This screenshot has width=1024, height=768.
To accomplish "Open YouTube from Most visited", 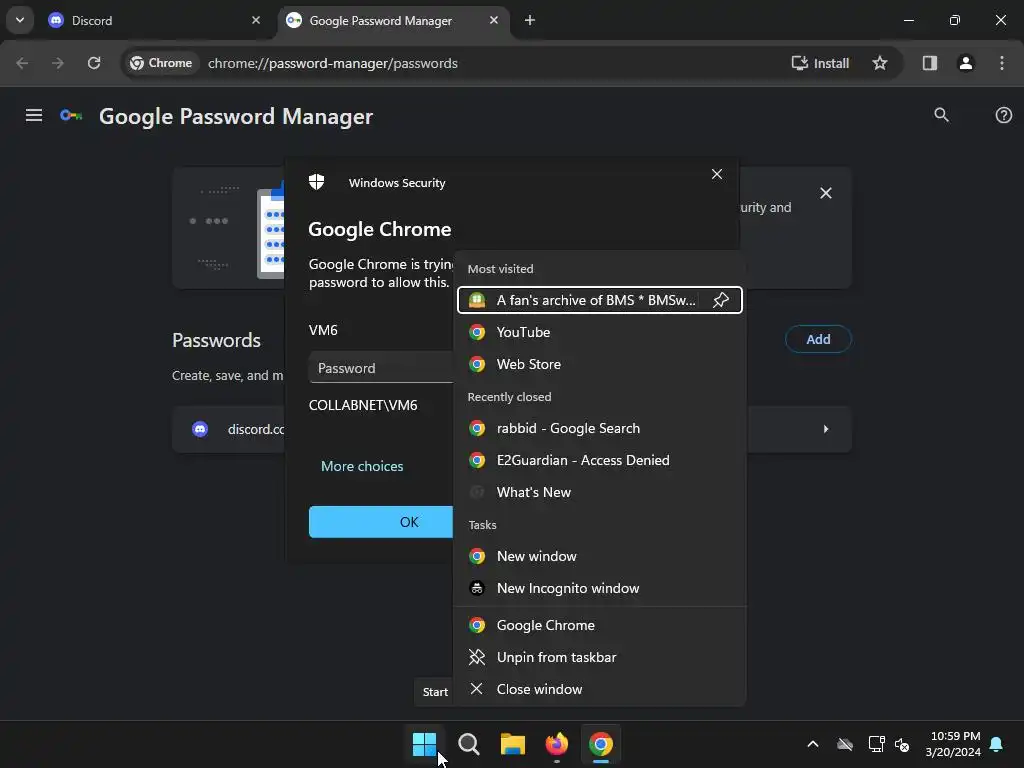I will [600, 332].
